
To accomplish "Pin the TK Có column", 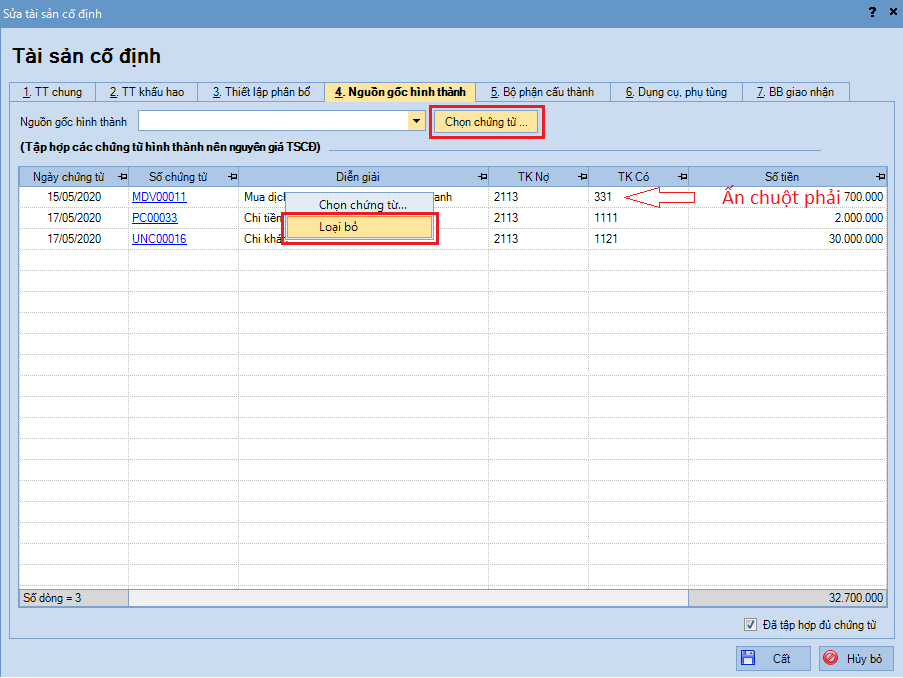I will [x=682, y=177].
